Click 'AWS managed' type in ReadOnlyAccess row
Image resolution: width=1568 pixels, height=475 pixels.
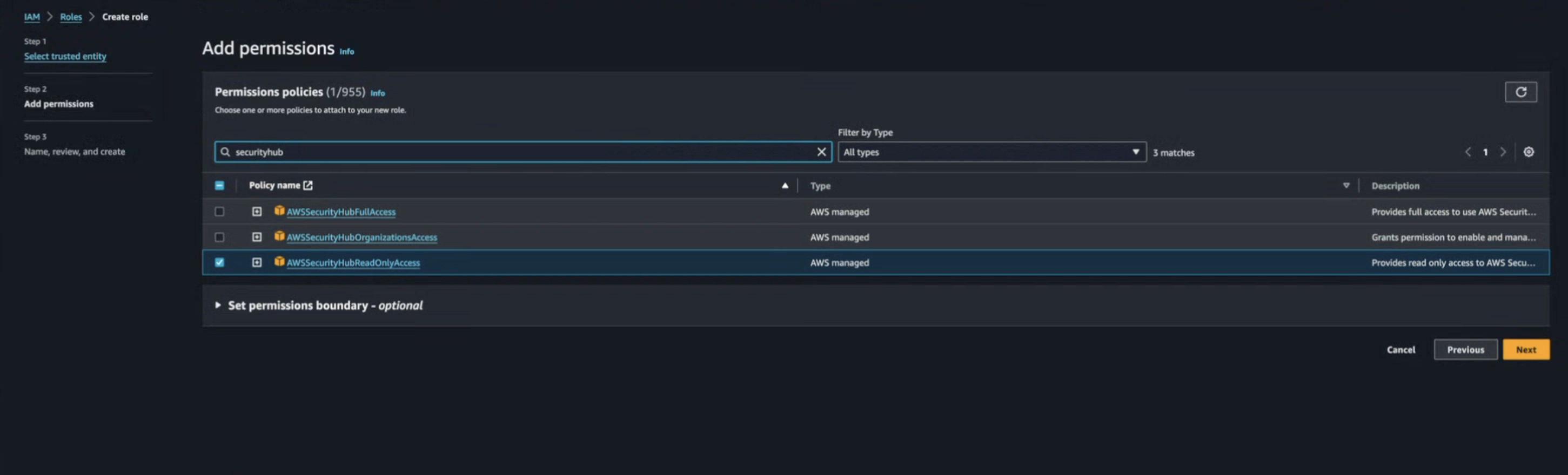click(x=839, y=263)
